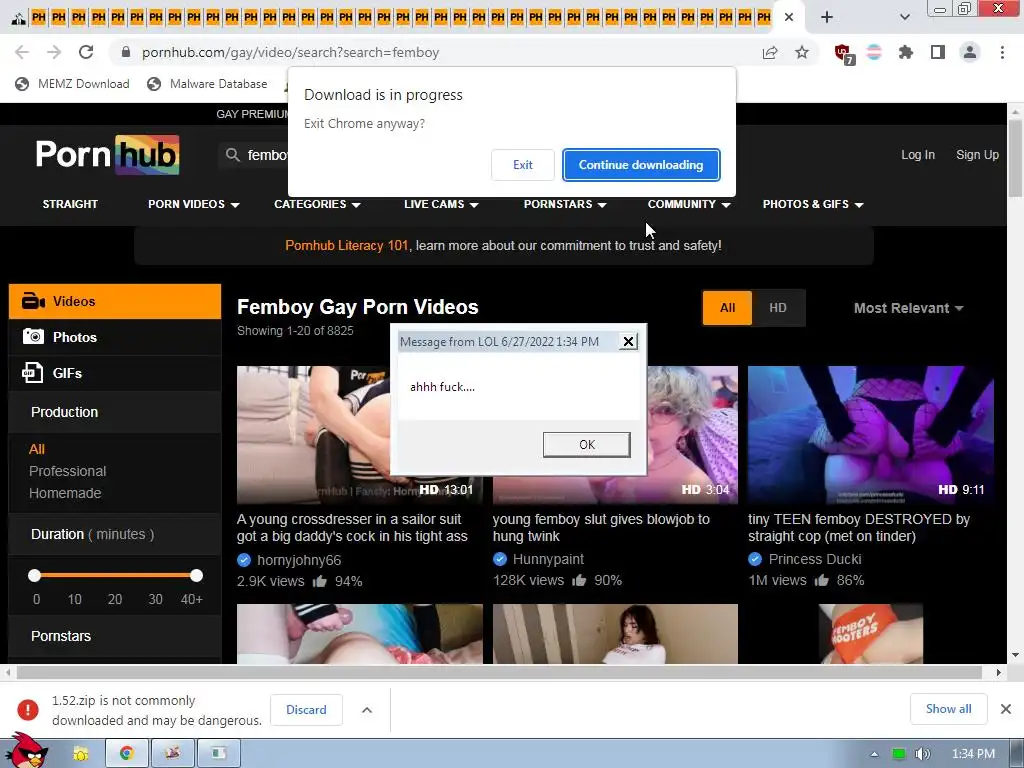This screenshot has width=1024, height=768.
Task: Expand the LIVE CAMS menu
Action: tap(441, 204)
